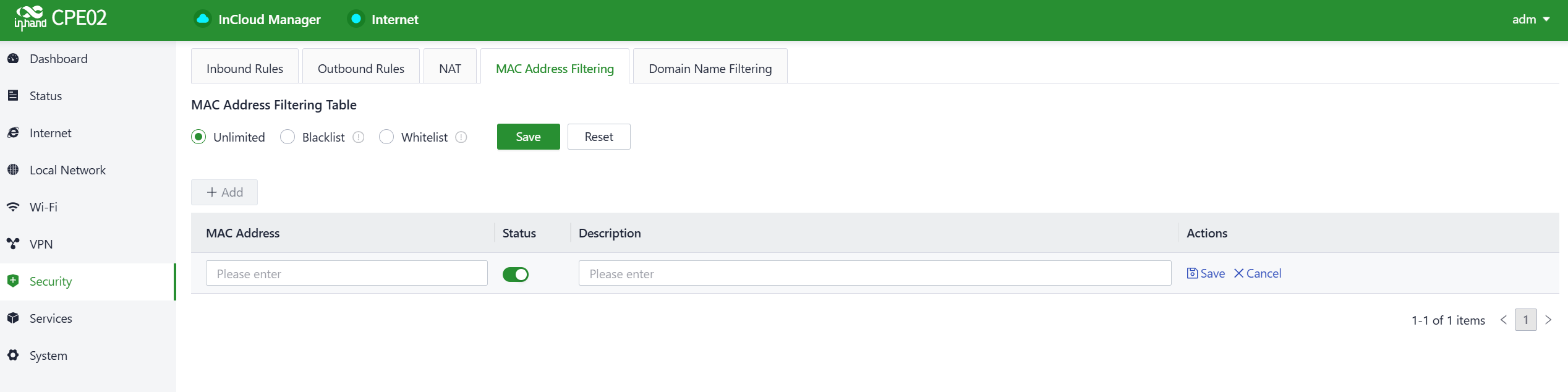The image size is (1568, 392).
Task: Click the Wi-Fi signal icon in sidebar
Action: coord(13,207)
